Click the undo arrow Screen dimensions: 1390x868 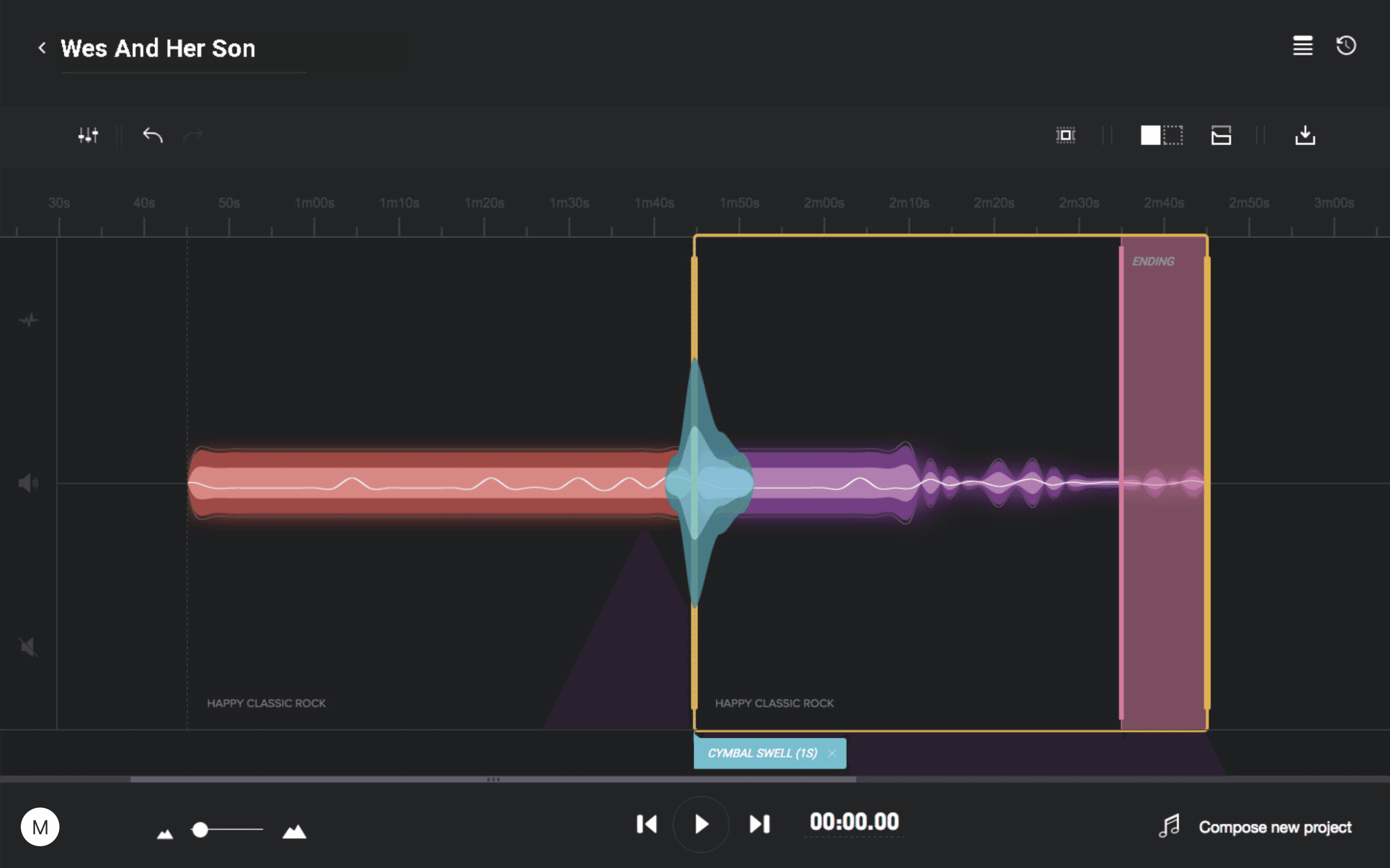click(153, 135)
